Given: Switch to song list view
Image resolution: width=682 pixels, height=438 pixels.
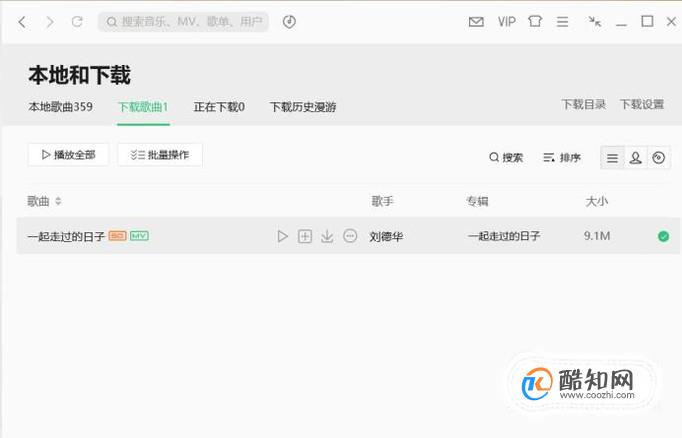Looking at the screenshot, I should tap(612, 158).
